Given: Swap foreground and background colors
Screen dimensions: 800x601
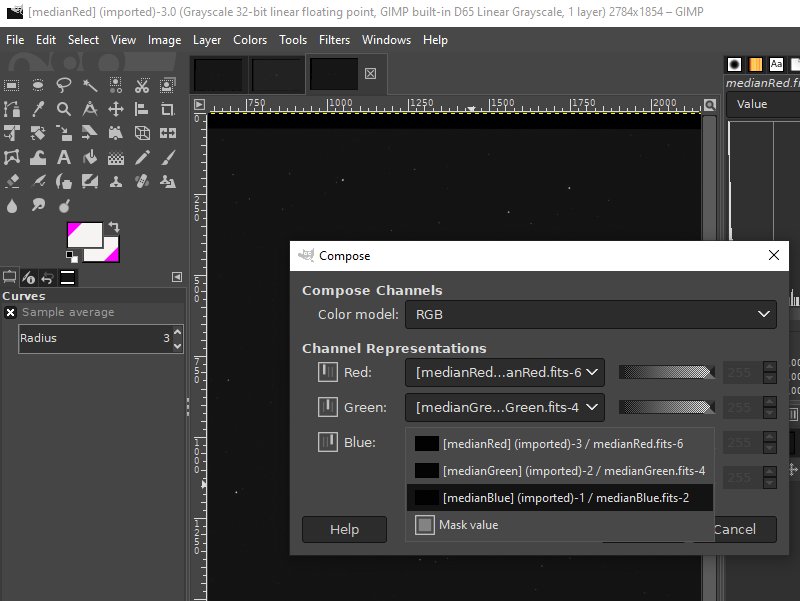Looking at the screenshot, I should [113, 227].
